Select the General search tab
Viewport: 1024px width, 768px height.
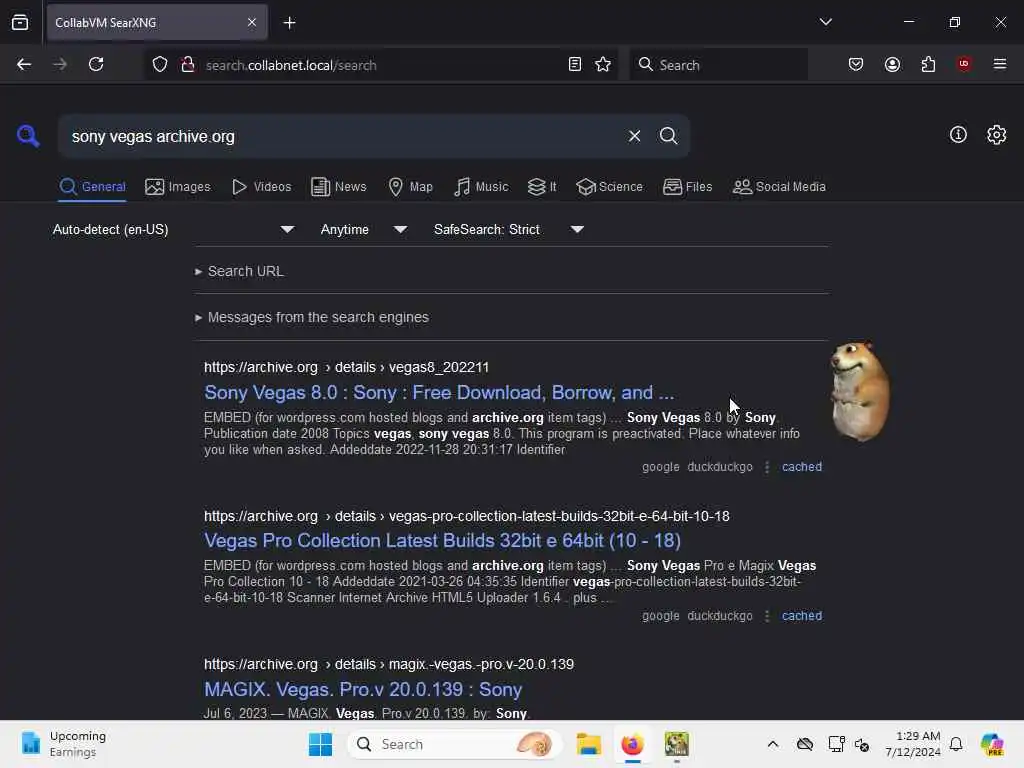click(x=92, y=187)
